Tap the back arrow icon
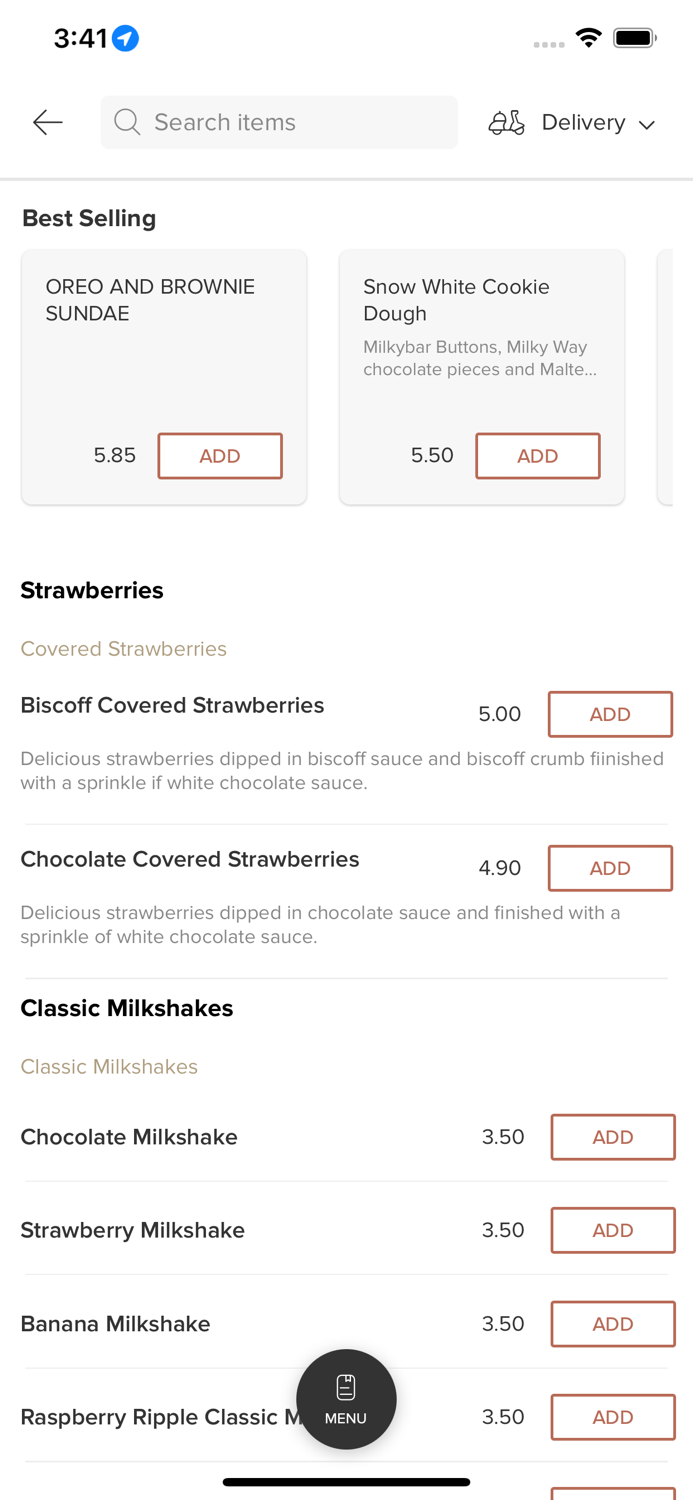Viewport: 693px width, 1500px height. point(47,122)
